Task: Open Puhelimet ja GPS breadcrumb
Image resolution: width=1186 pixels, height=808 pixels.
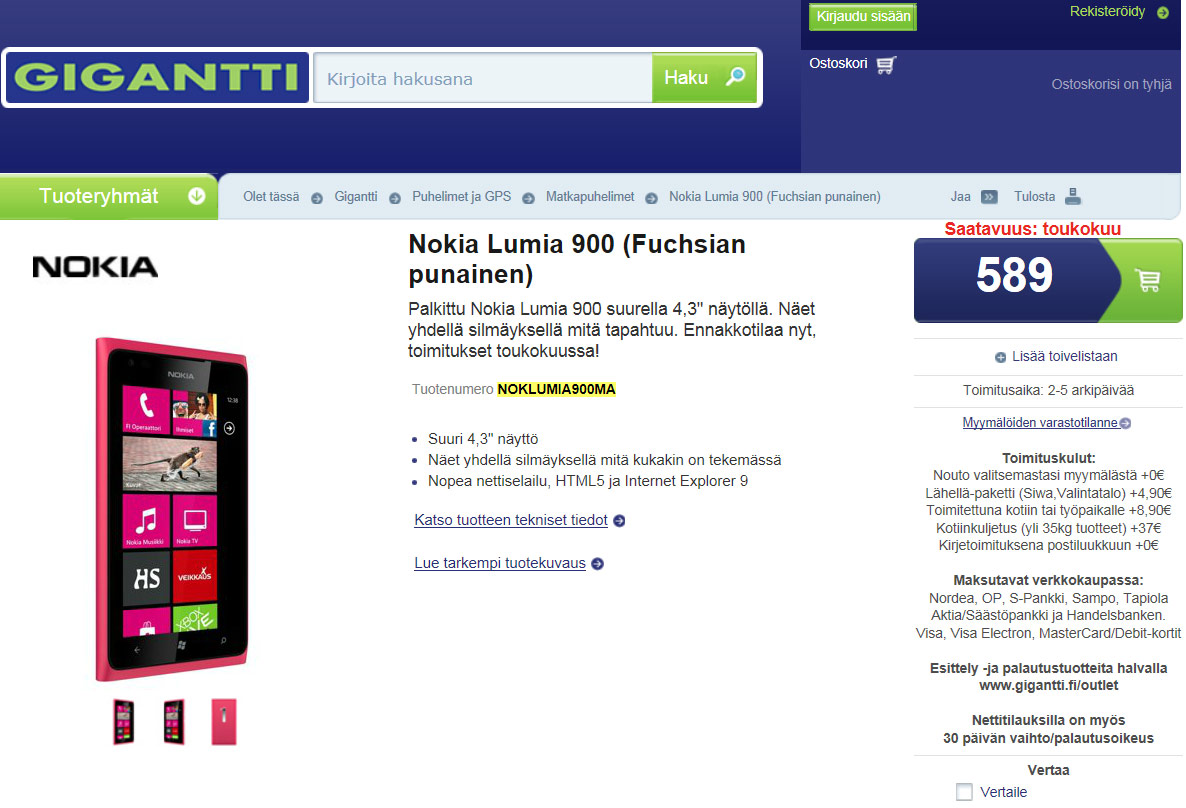Action: (x=461, y=197)
